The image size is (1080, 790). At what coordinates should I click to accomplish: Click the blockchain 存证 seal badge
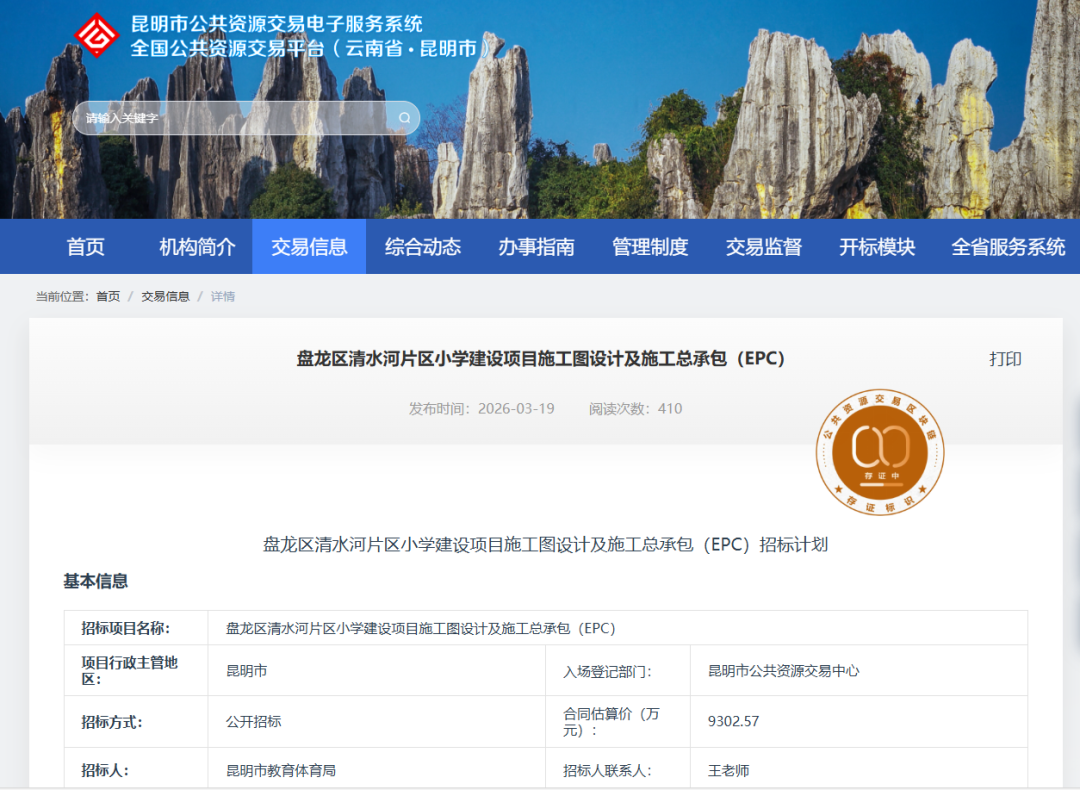(878, 452)
